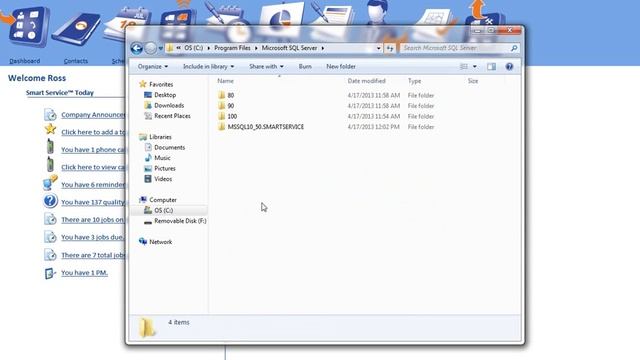Change view with the view icon

click(x=464, y=67)
